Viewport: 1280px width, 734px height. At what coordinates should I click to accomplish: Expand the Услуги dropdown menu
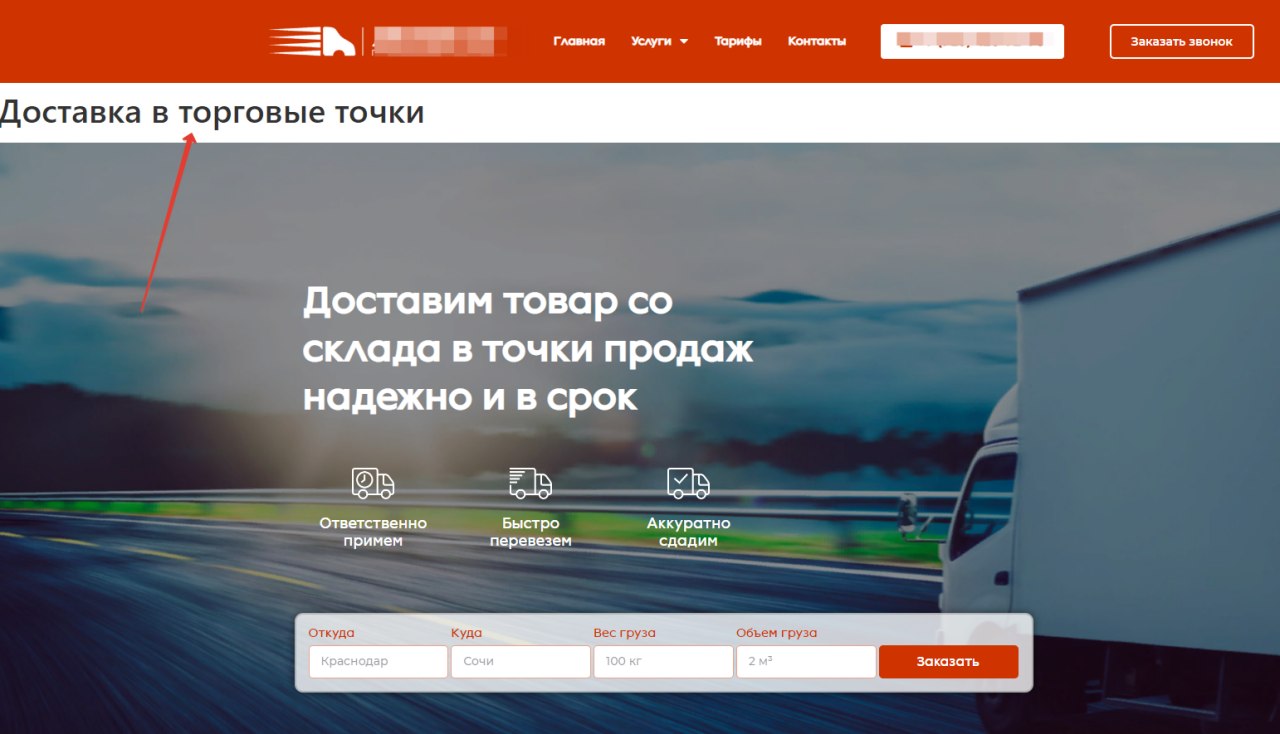pos(659,42)
